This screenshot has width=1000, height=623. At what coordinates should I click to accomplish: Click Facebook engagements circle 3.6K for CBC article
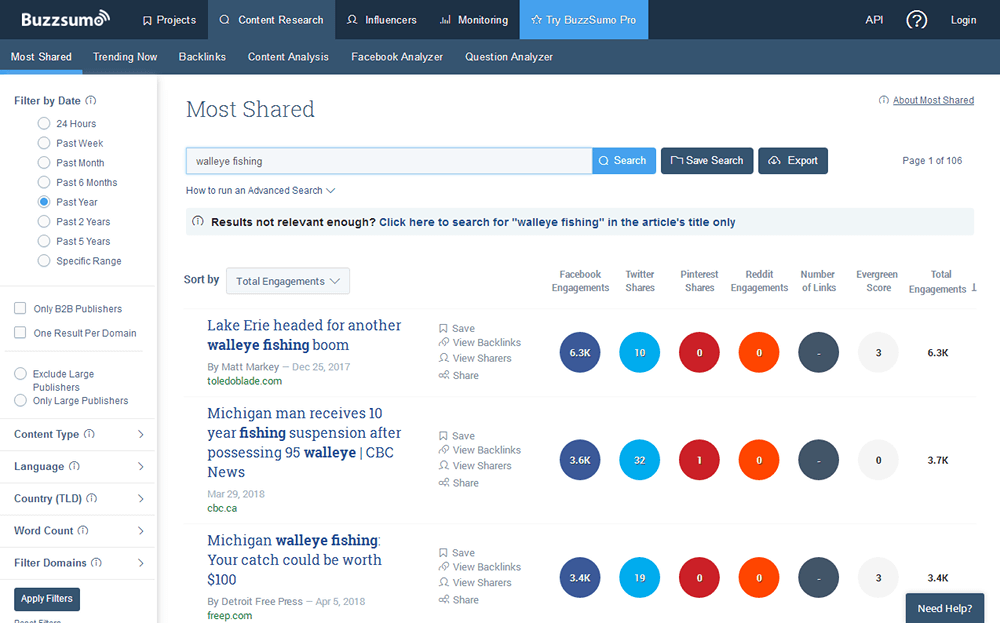coord(580,460)
